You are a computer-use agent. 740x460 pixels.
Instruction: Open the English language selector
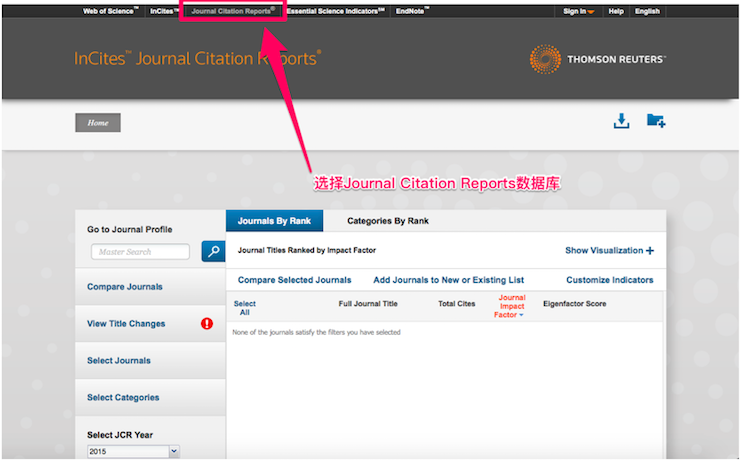click(x=647, y=11)
